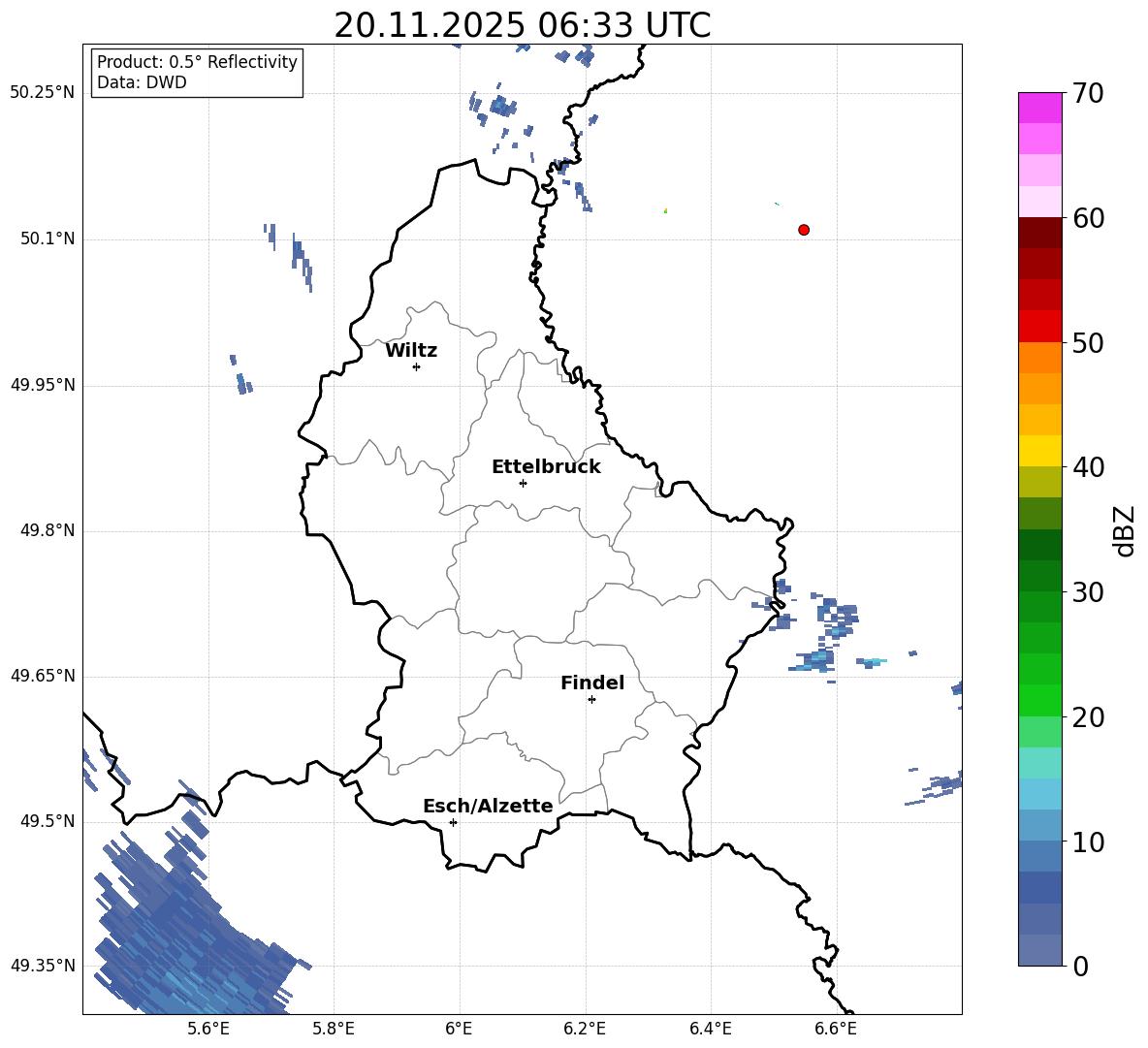Click the yellow colorbar segment just above 40

(1040, 451)
